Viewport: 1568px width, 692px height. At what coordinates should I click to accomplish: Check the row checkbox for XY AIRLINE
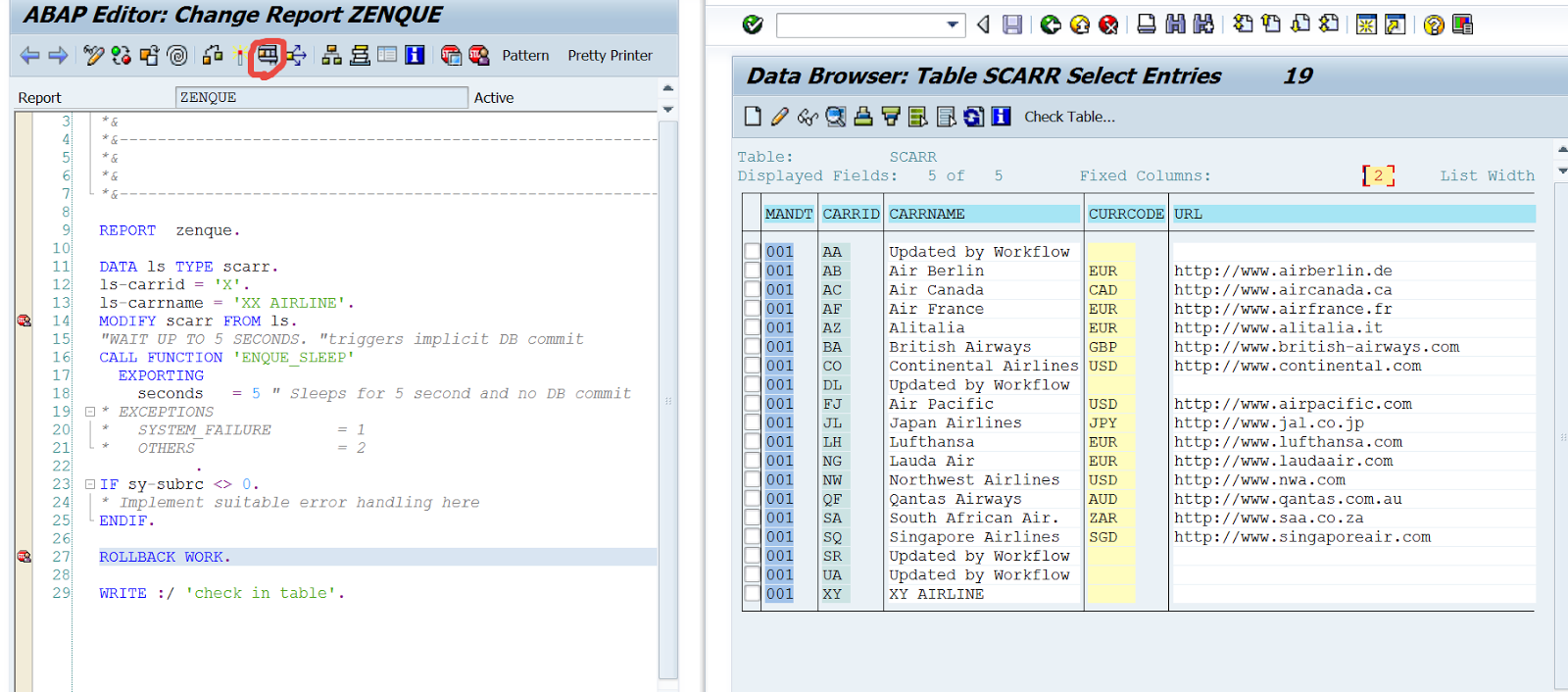pyautogui.click(x=752, y=594)
